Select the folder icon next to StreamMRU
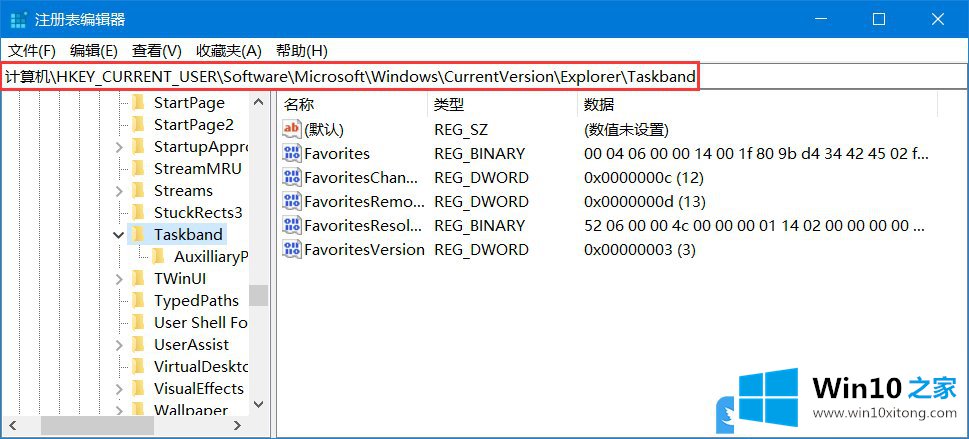 [138, 169]
